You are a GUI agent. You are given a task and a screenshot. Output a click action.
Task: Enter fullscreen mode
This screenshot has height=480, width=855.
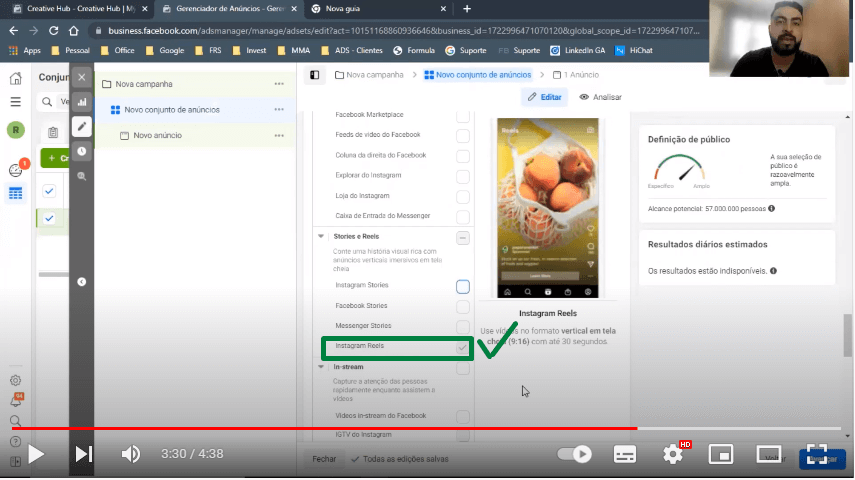[816, 454]
